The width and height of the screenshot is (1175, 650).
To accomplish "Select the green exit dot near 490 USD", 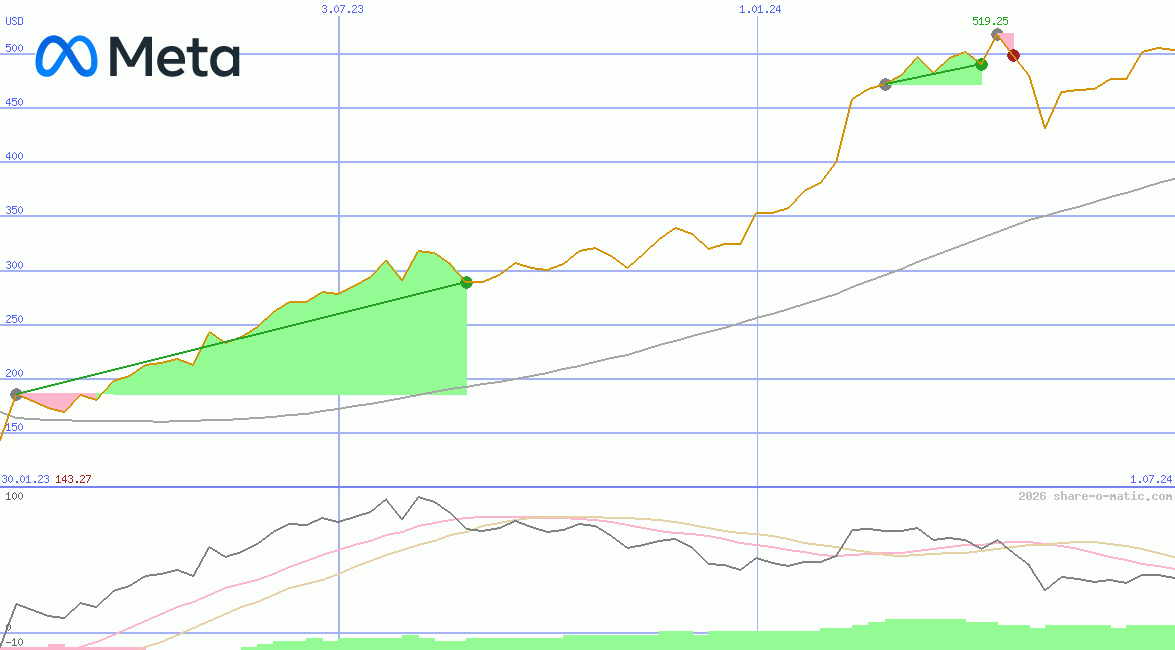I will coord(981,64).
